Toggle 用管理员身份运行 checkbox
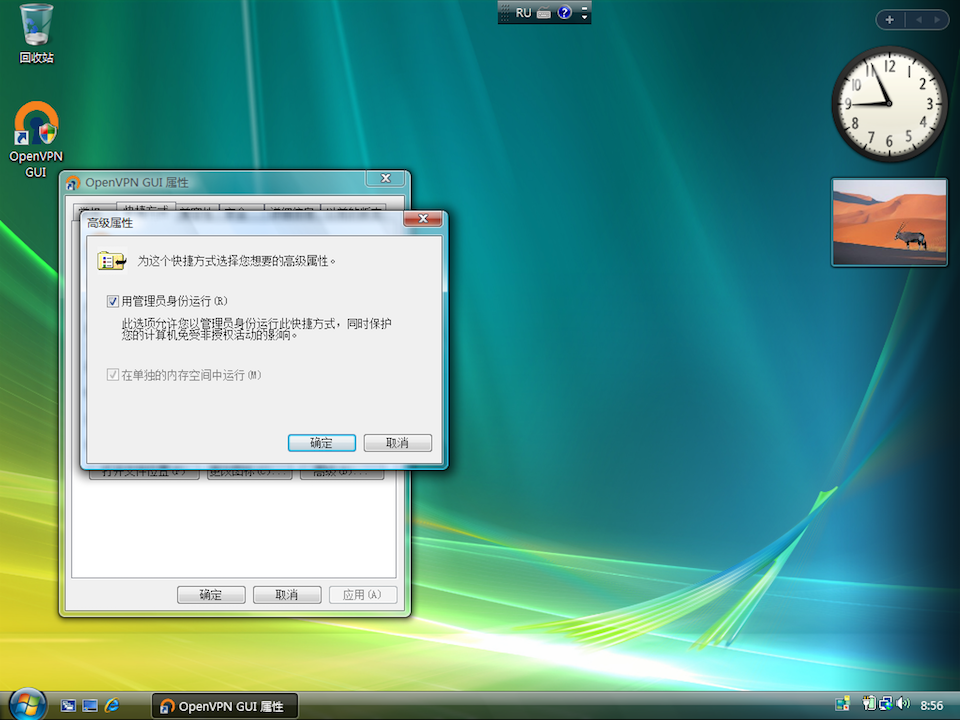The image size is (960, 720). (113, 301)
